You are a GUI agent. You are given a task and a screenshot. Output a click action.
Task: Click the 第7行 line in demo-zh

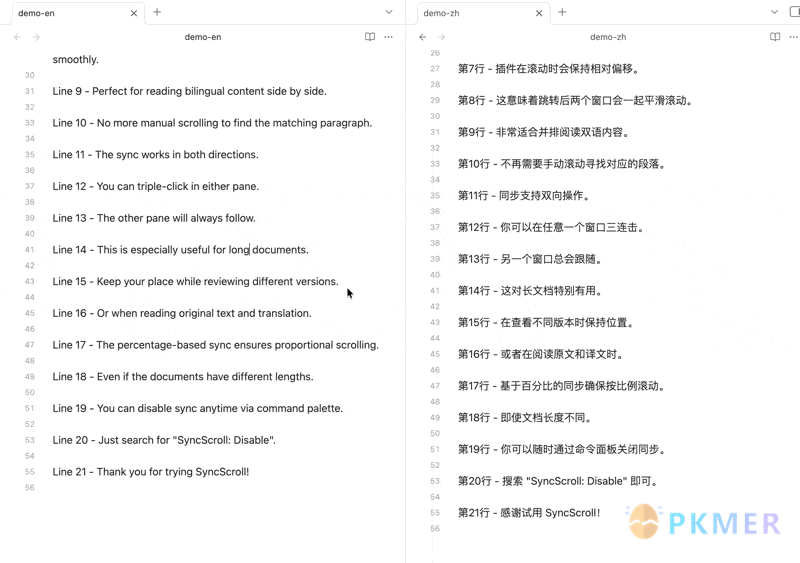click(549, 69)
